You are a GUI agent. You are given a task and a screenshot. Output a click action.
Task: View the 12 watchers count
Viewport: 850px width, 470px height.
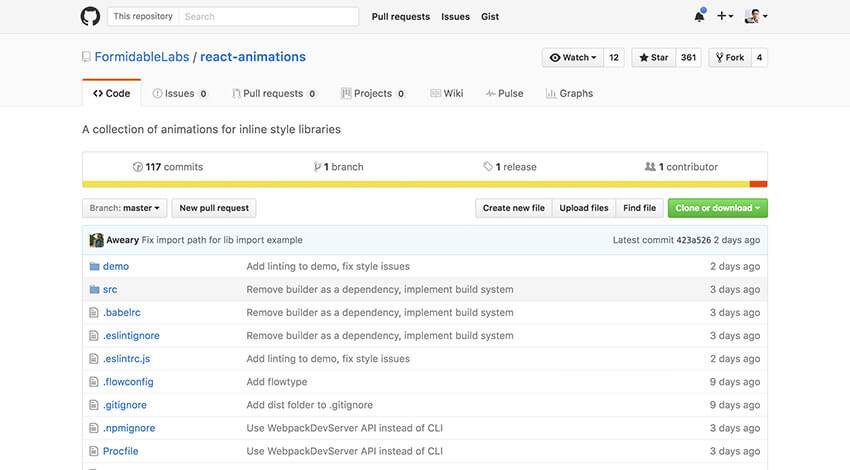(614, 57)
